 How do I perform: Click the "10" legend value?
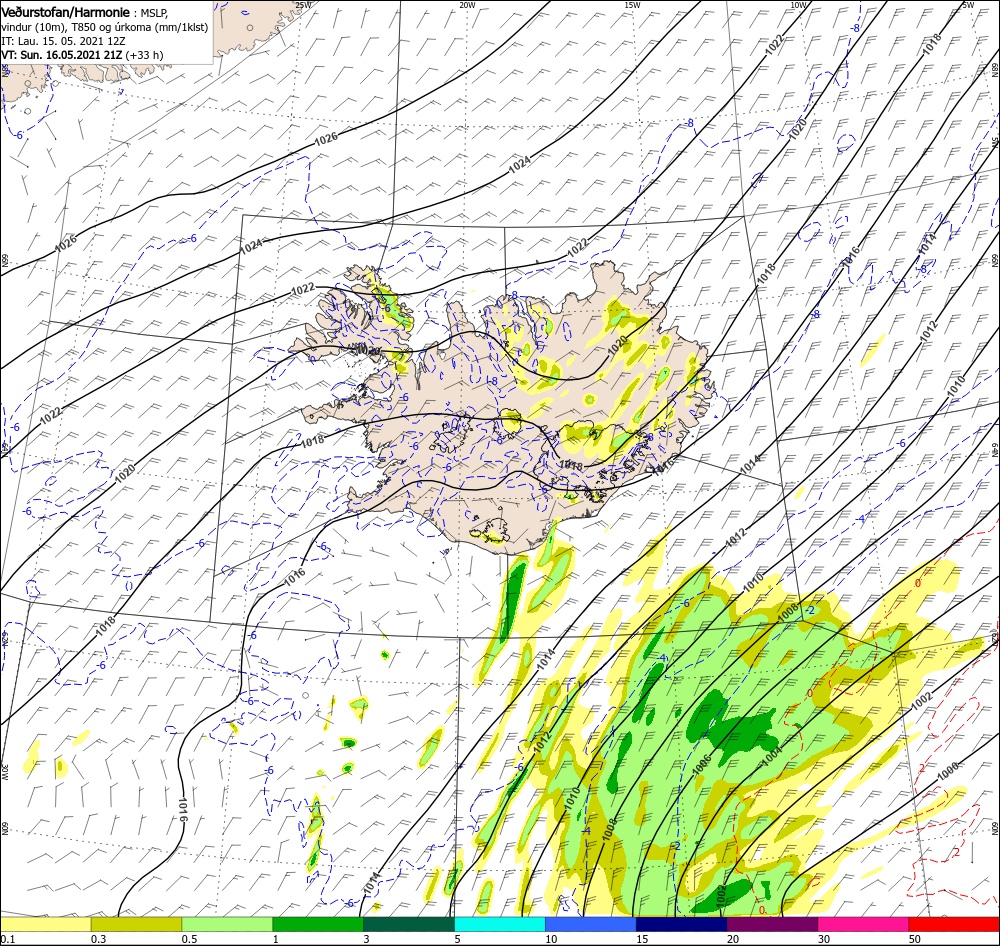pos(550,938)
